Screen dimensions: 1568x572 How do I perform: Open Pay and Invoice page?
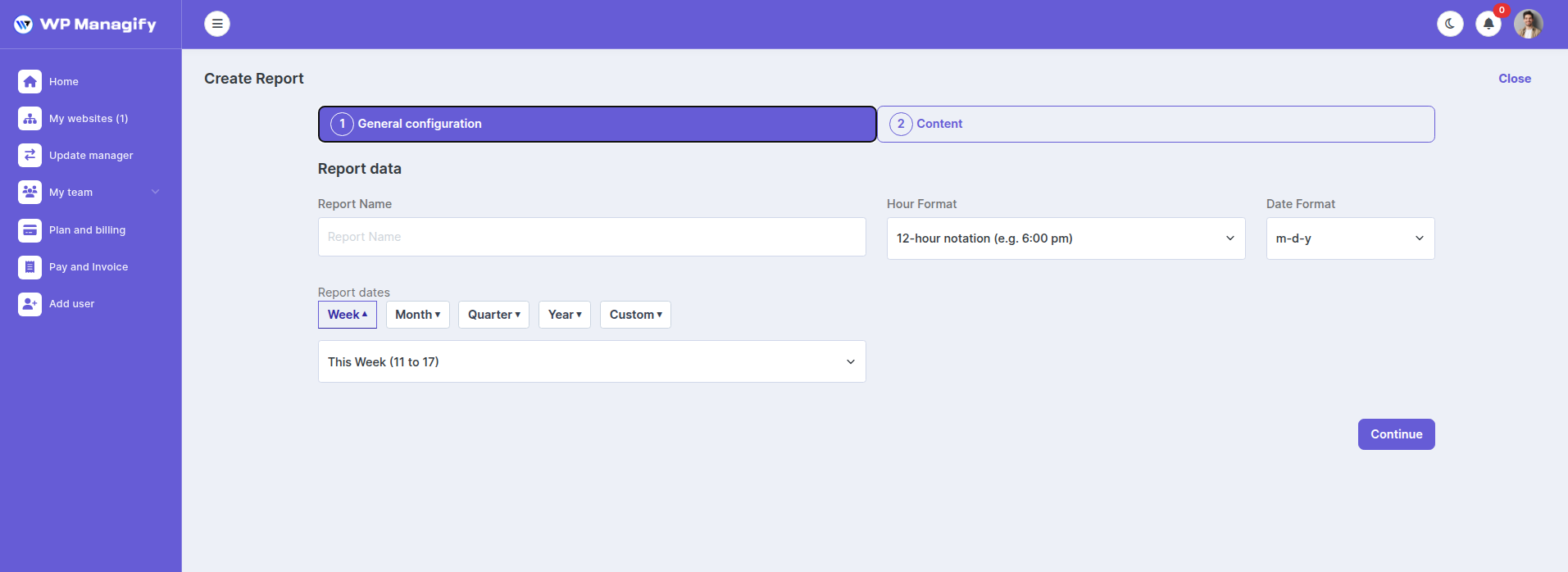point(89,267)
